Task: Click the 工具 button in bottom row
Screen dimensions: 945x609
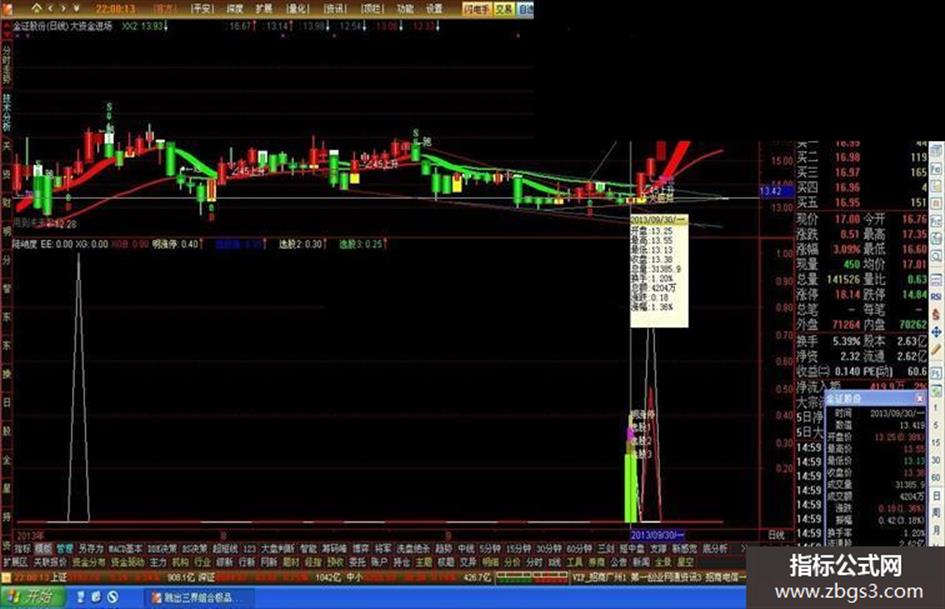Action: click(574, 562)
